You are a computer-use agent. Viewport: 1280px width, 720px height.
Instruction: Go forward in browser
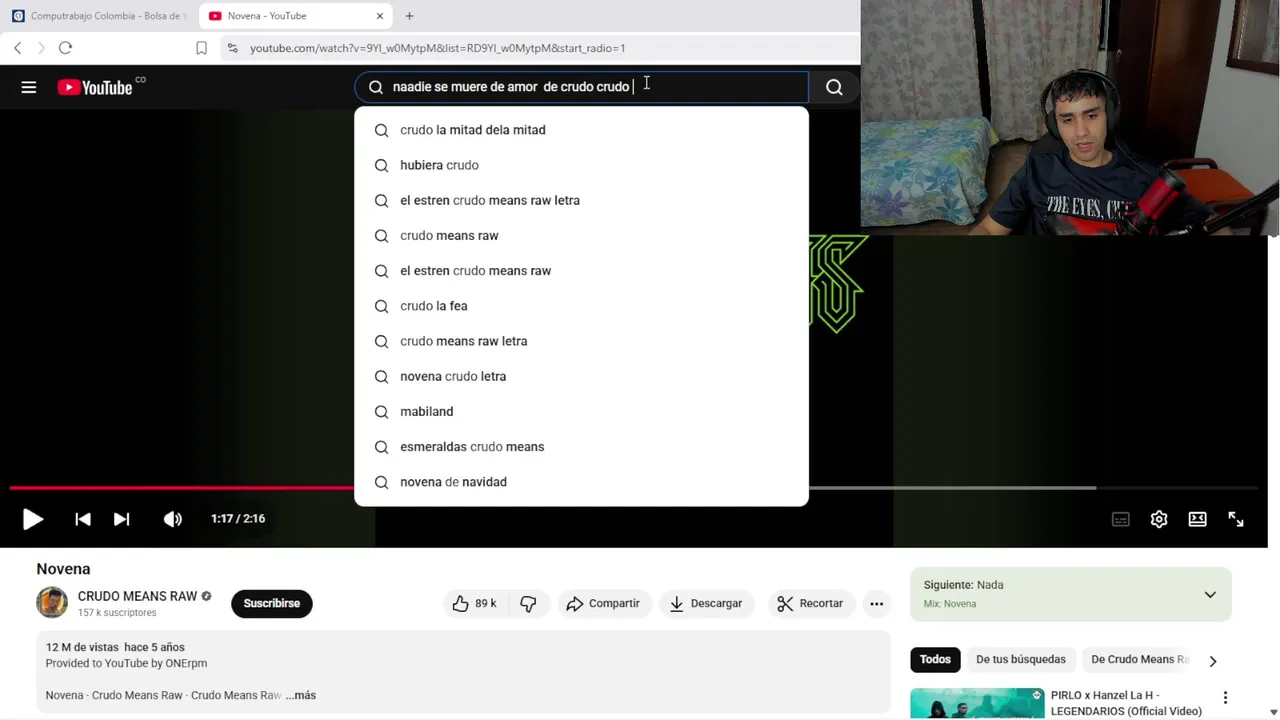click(41, 48)
